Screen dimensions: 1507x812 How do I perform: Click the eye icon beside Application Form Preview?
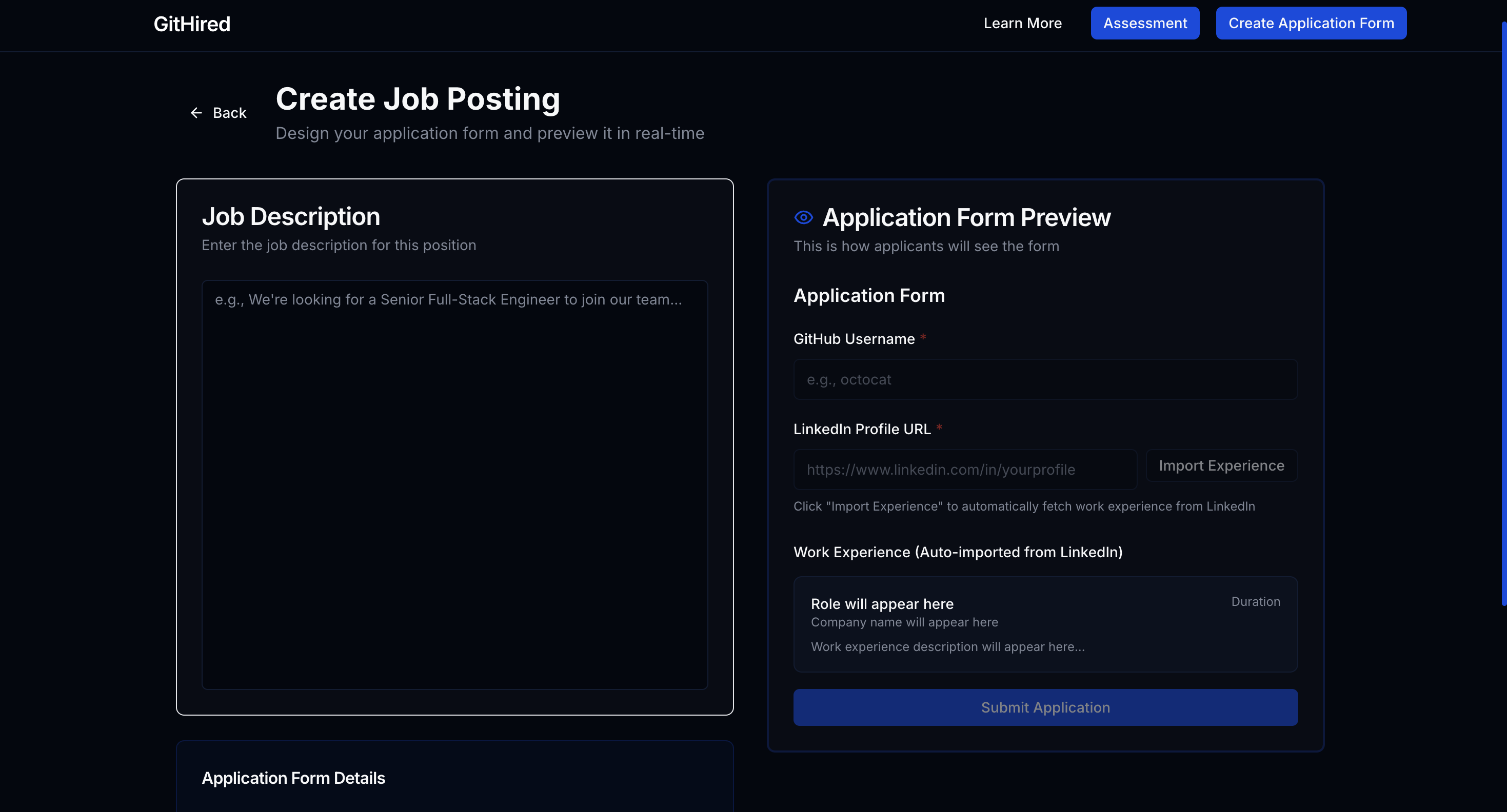click(803, 217)
